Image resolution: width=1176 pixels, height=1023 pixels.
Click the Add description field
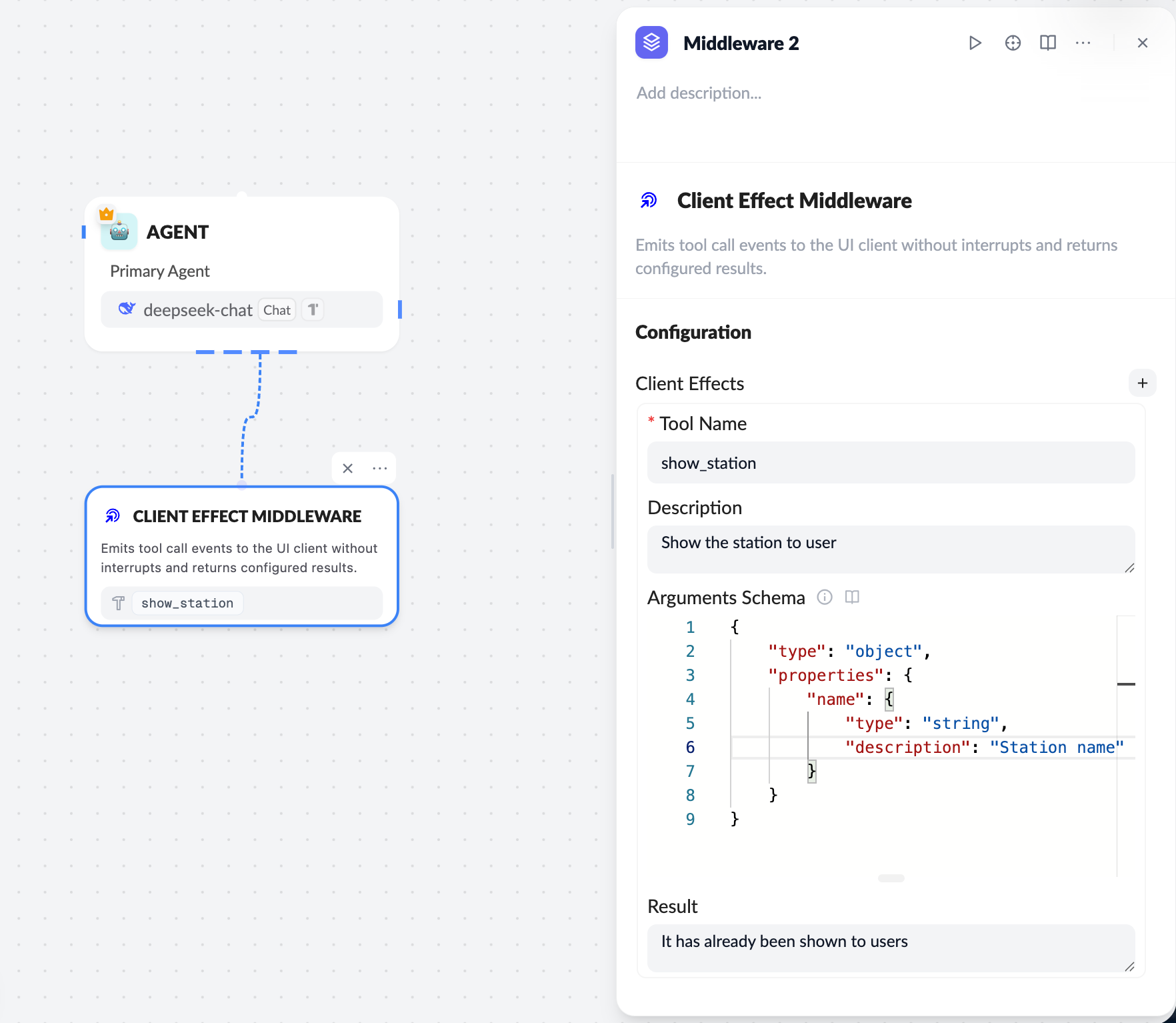coord(699,93)
